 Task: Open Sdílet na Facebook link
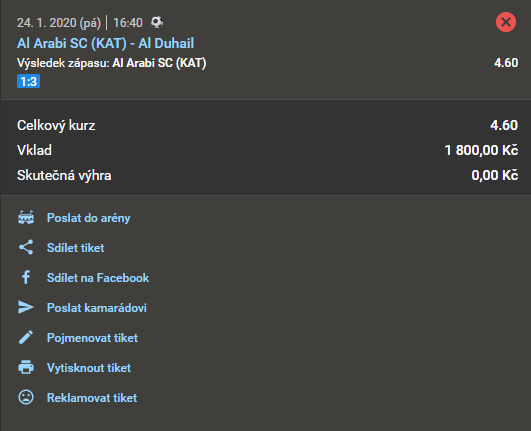coord(98,278)
